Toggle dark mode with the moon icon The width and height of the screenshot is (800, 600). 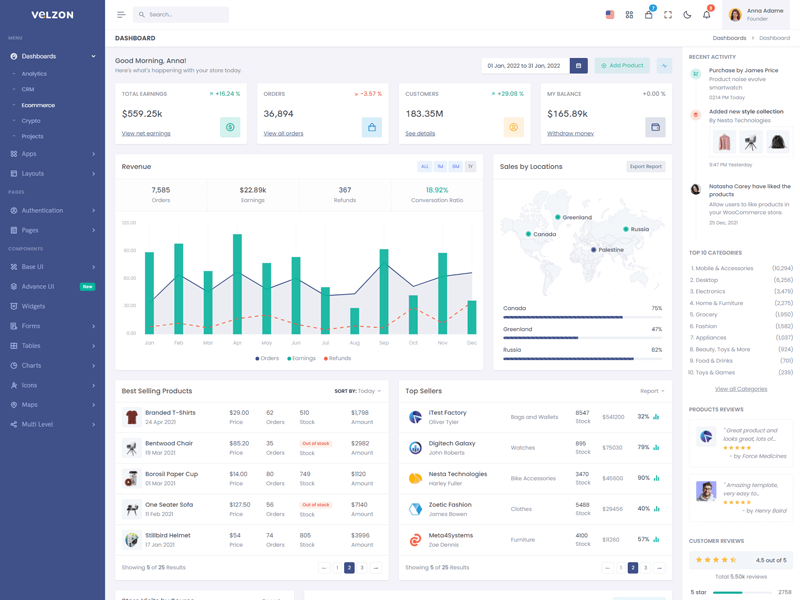point(687,14)
